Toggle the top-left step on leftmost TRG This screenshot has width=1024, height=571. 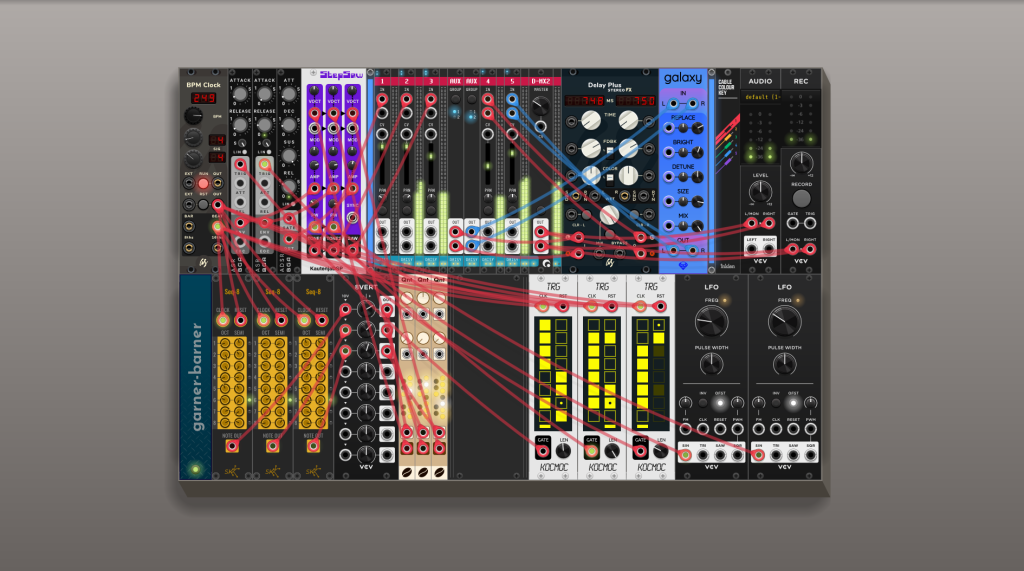(545, 325)
